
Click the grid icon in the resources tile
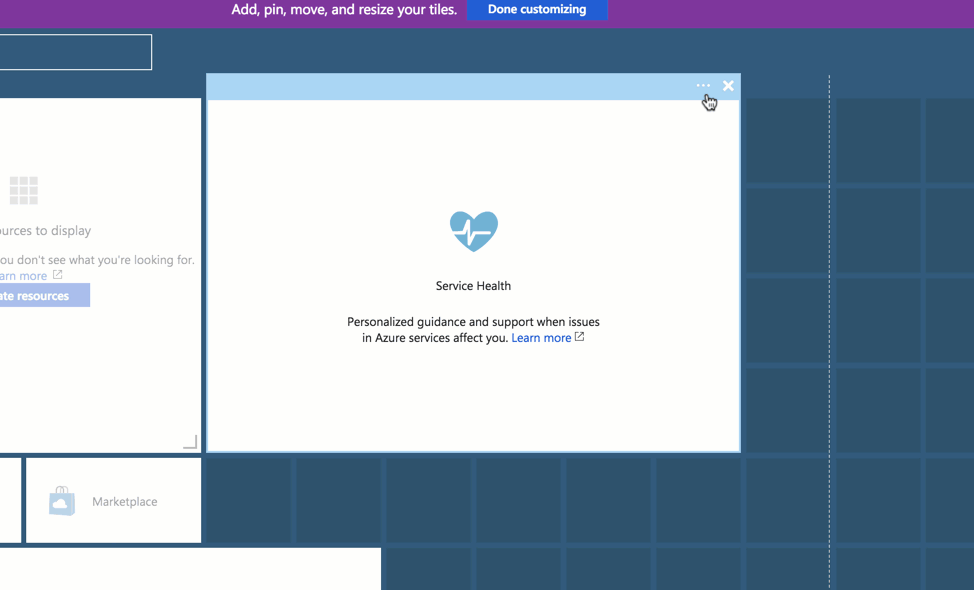23,190
